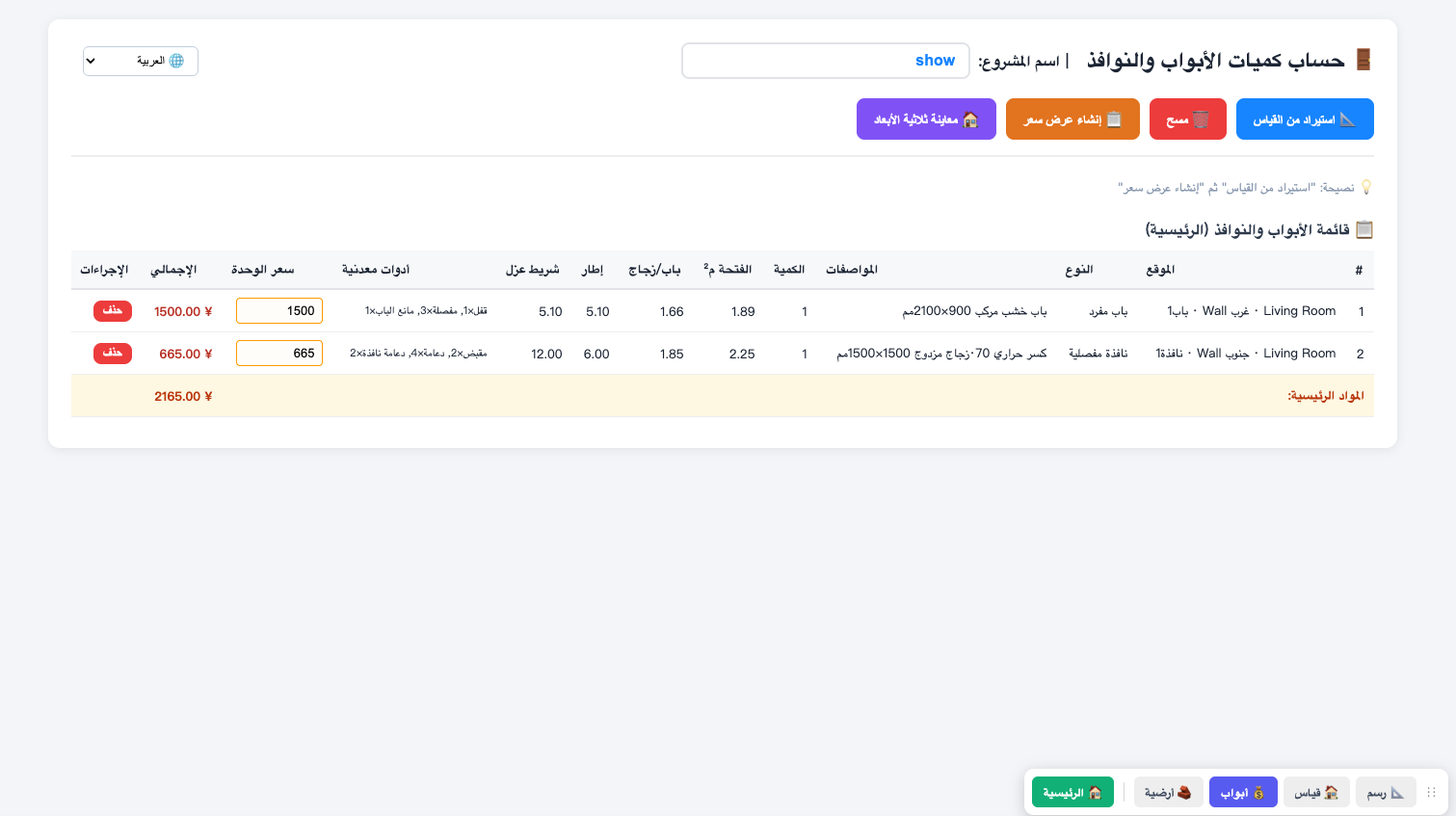Click the dotted drag handle on bottom navigation bar
This screenshot has height=816, width=1456.
[x=1431, y=792]
